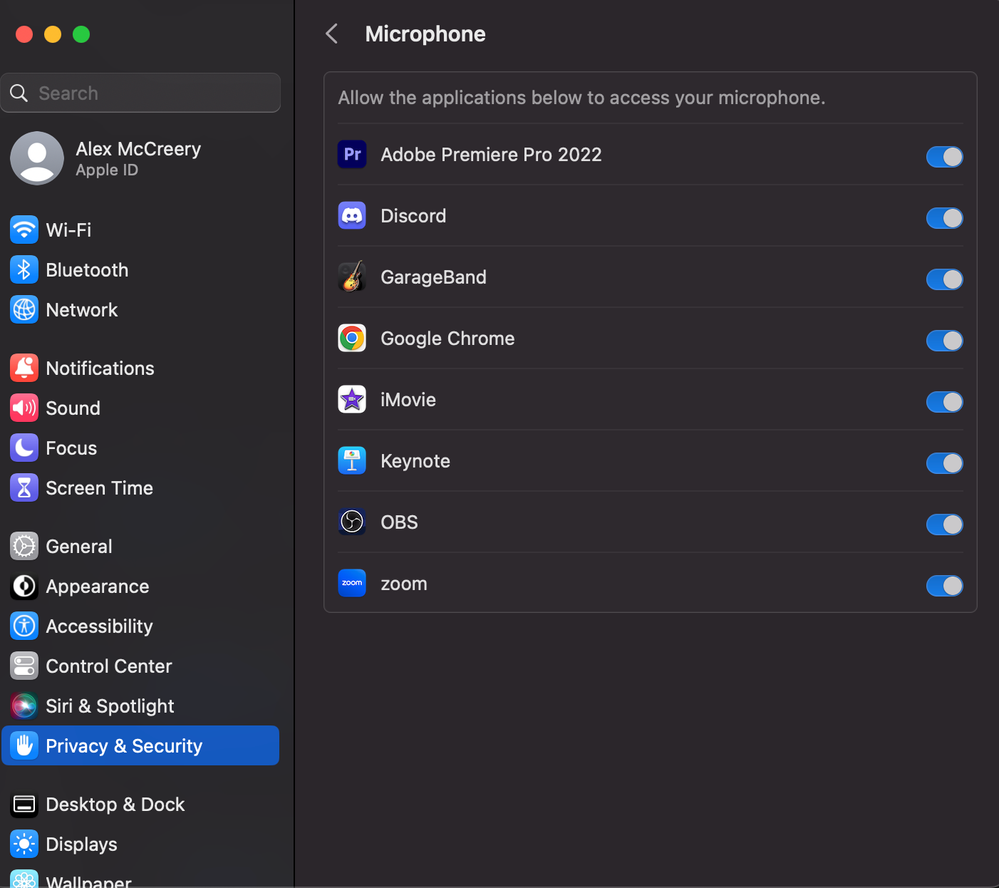This screenshot has width=999, height=888.
Task: Go back using the chevron arrow
Action: click(x=332, y=34)
